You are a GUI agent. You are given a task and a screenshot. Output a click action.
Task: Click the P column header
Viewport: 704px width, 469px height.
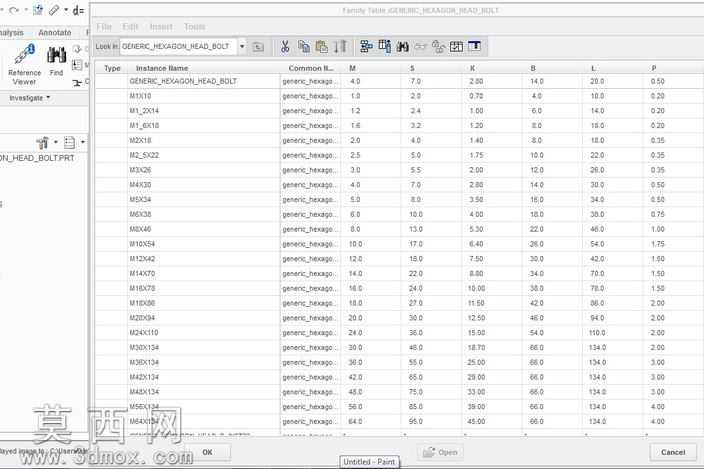tap(654, 68)
